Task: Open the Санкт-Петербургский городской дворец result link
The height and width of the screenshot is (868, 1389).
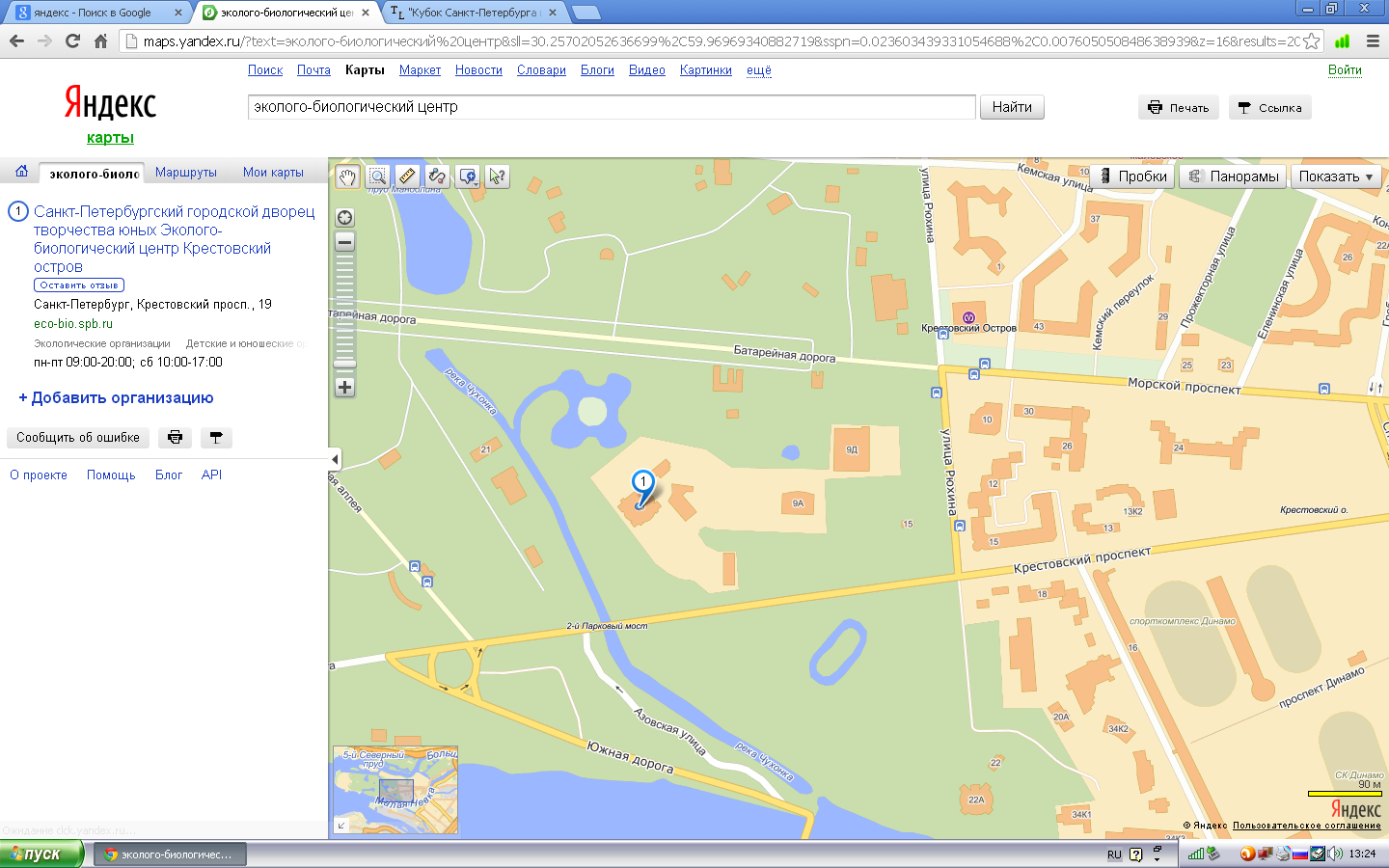Action: (x=175, y=239)
